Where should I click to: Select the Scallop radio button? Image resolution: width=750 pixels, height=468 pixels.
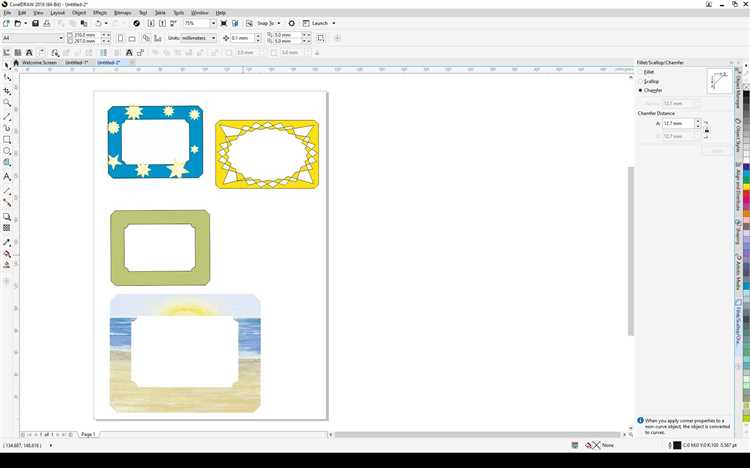[x=641, y=81]
